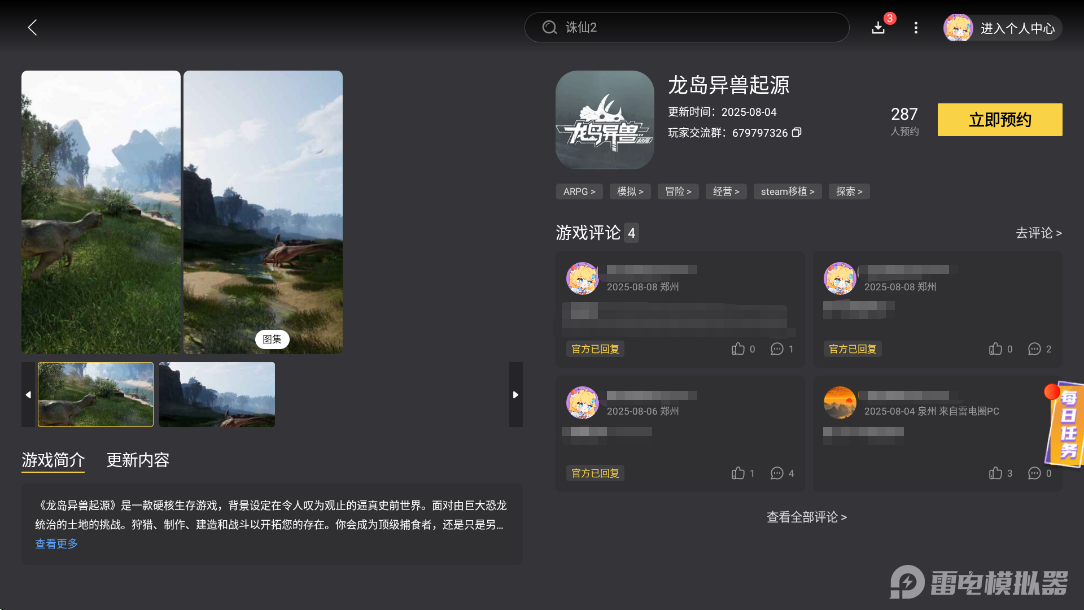Screen dimensions: 1084x610
Task: Select the 游戏简介 tab
Action: point(53,460)
